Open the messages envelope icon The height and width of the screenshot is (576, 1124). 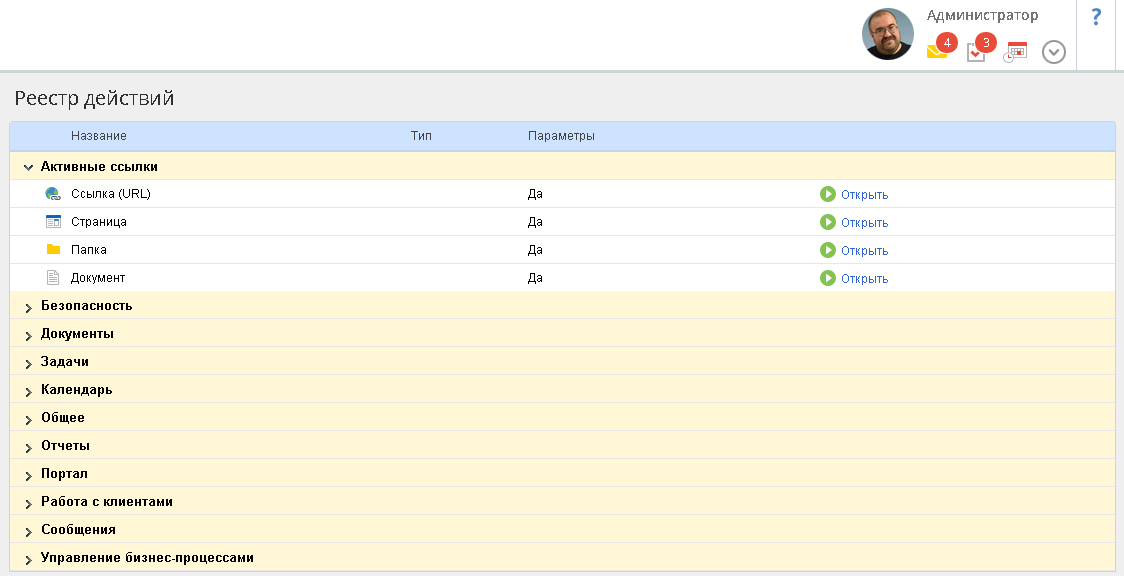click(937, 52)
